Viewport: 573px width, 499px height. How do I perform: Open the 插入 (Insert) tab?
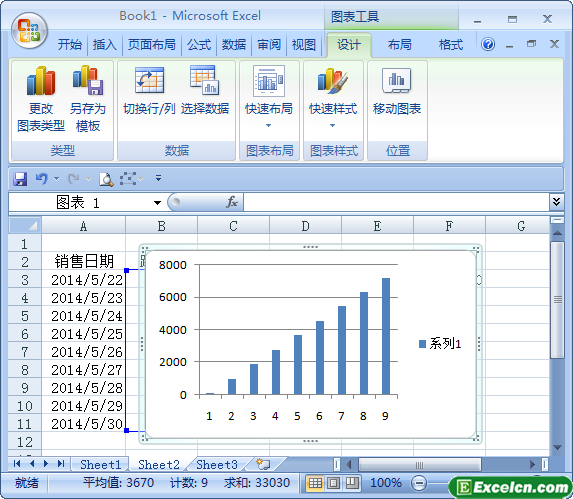105,45
